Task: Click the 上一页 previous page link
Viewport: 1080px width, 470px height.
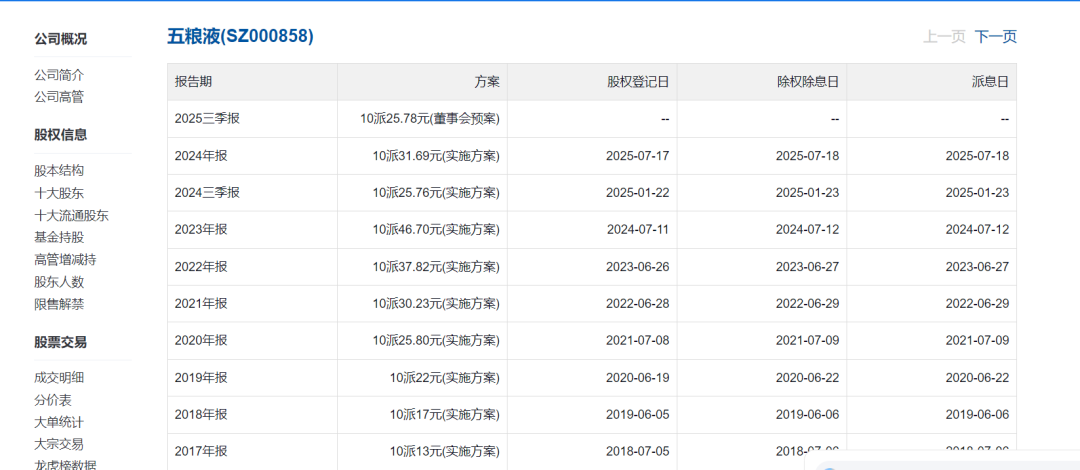Action: 943,37
